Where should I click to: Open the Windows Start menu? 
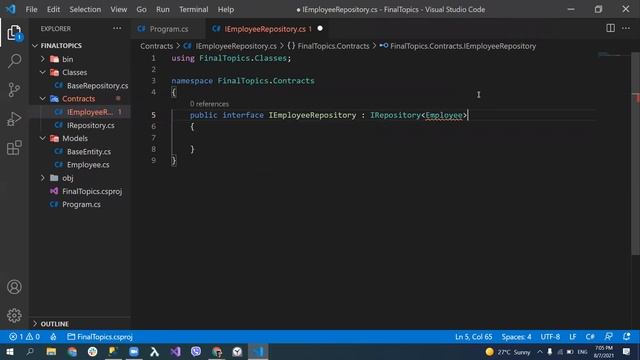[9, 352]
